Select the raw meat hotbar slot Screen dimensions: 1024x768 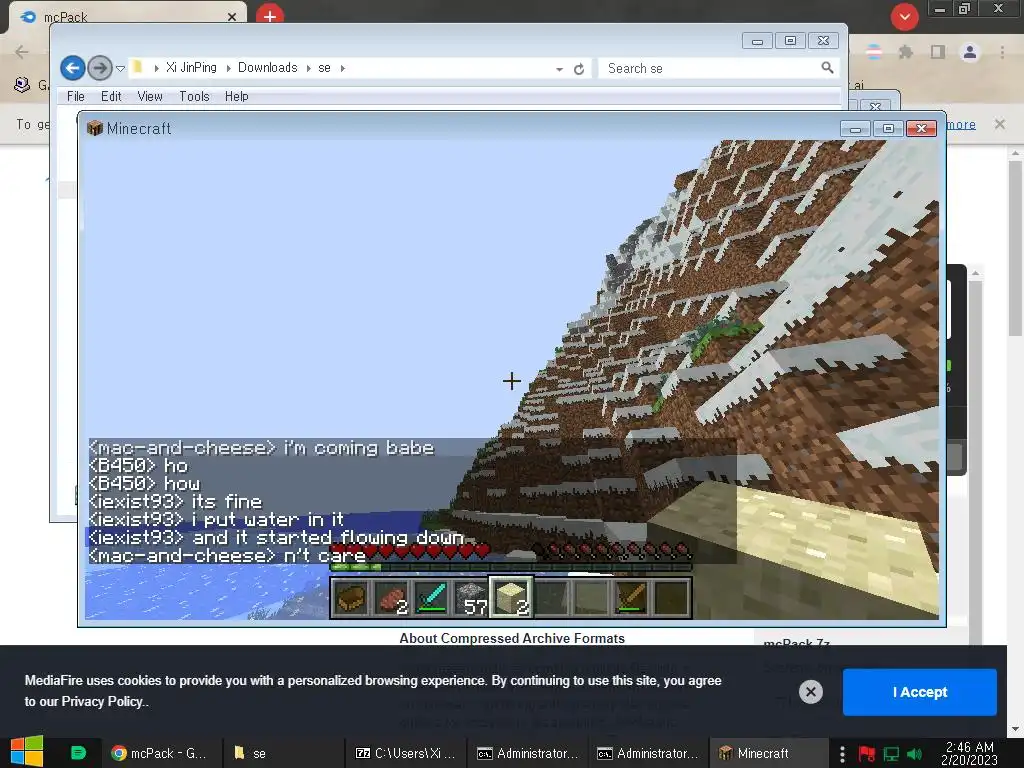click(391, 598)
